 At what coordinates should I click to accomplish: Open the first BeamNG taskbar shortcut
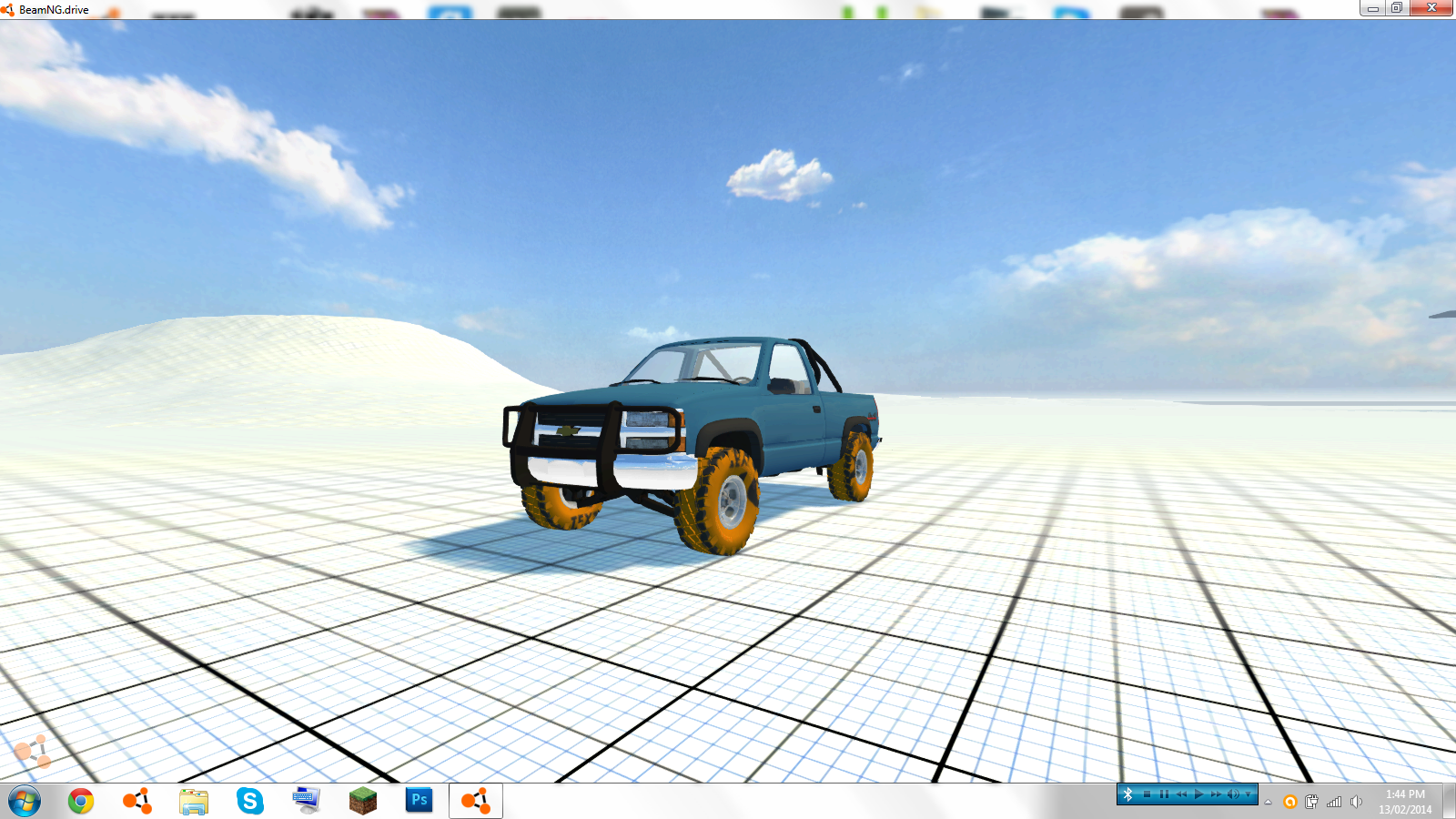137,801
